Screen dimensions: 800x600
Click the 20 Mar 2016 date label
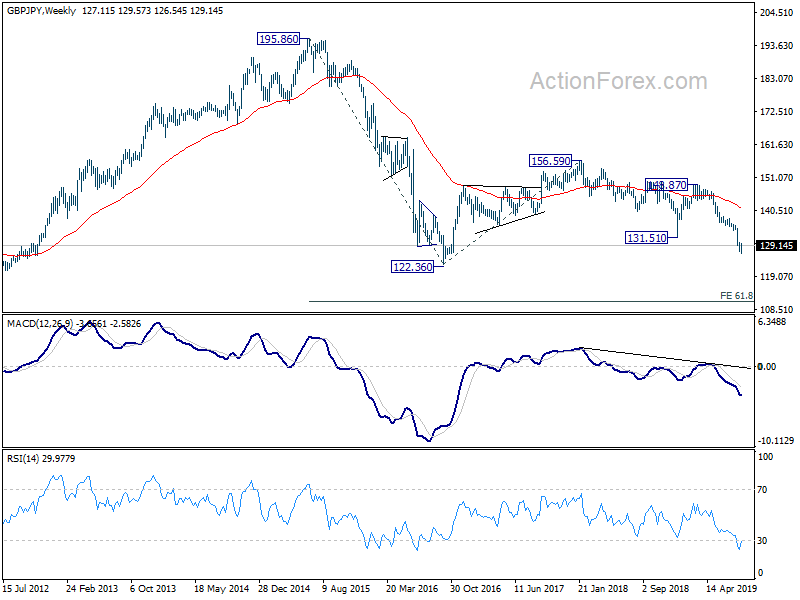412,588
